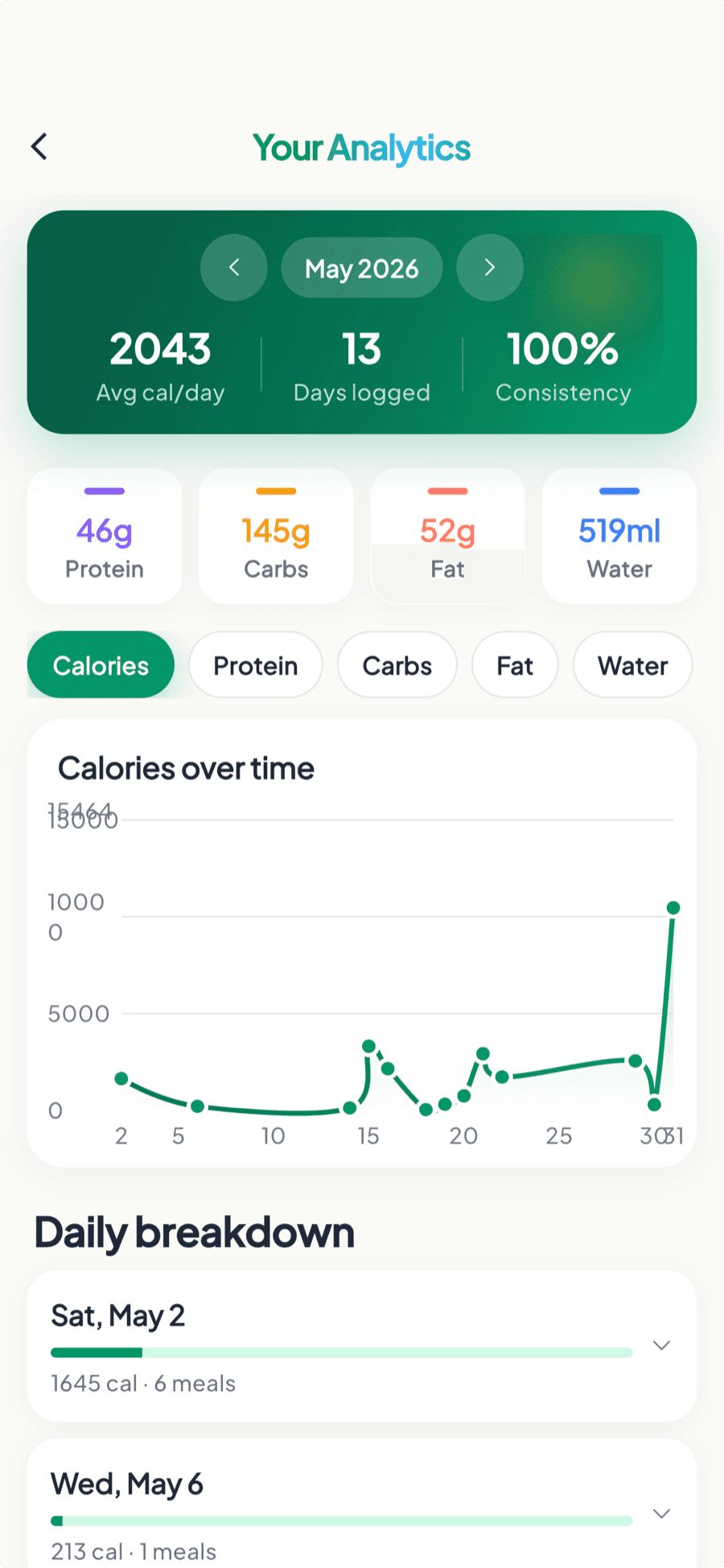Select the Calories chart tab
The height and width of the screenshot is (1568, 724).
point(101,665)
